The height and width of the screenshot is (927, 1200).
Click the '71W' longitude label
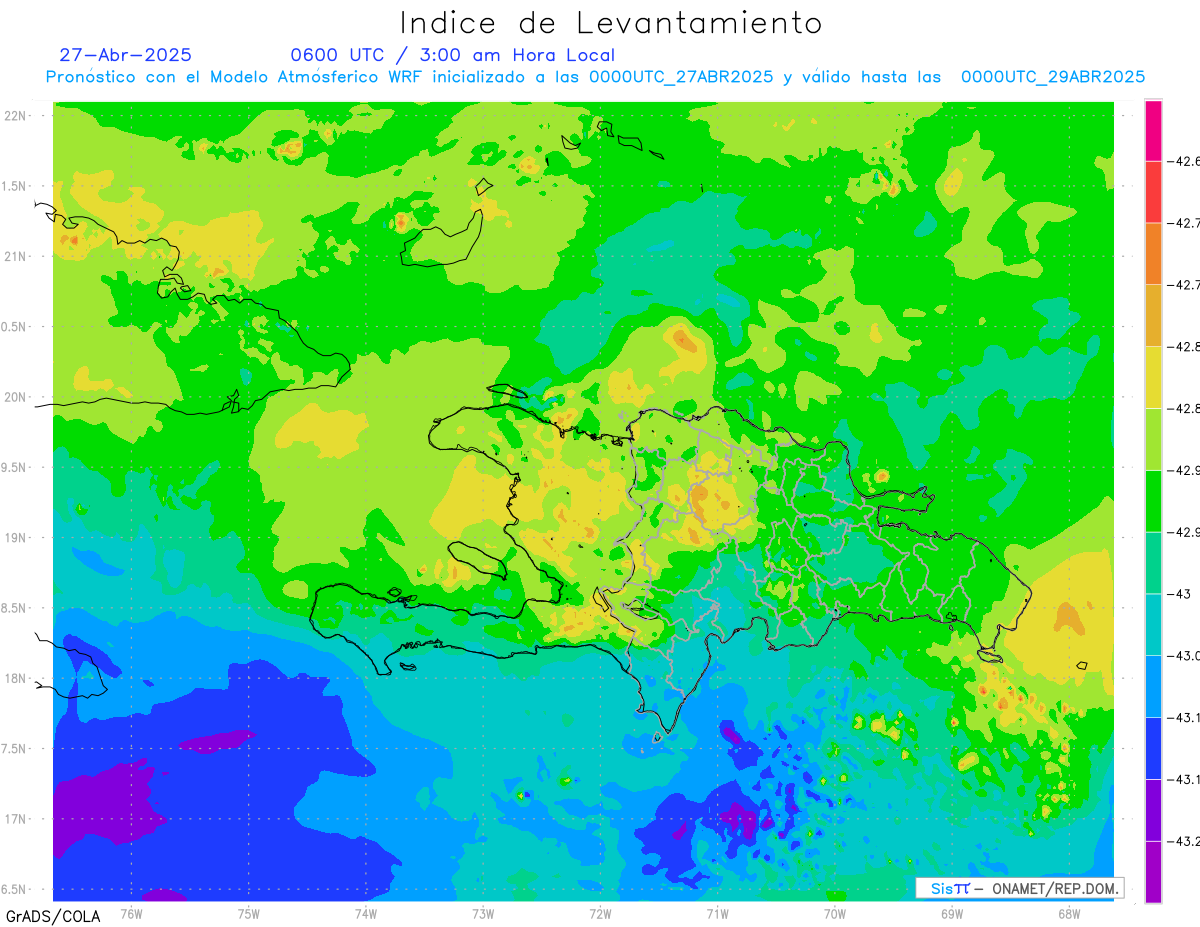coord(717,914)
